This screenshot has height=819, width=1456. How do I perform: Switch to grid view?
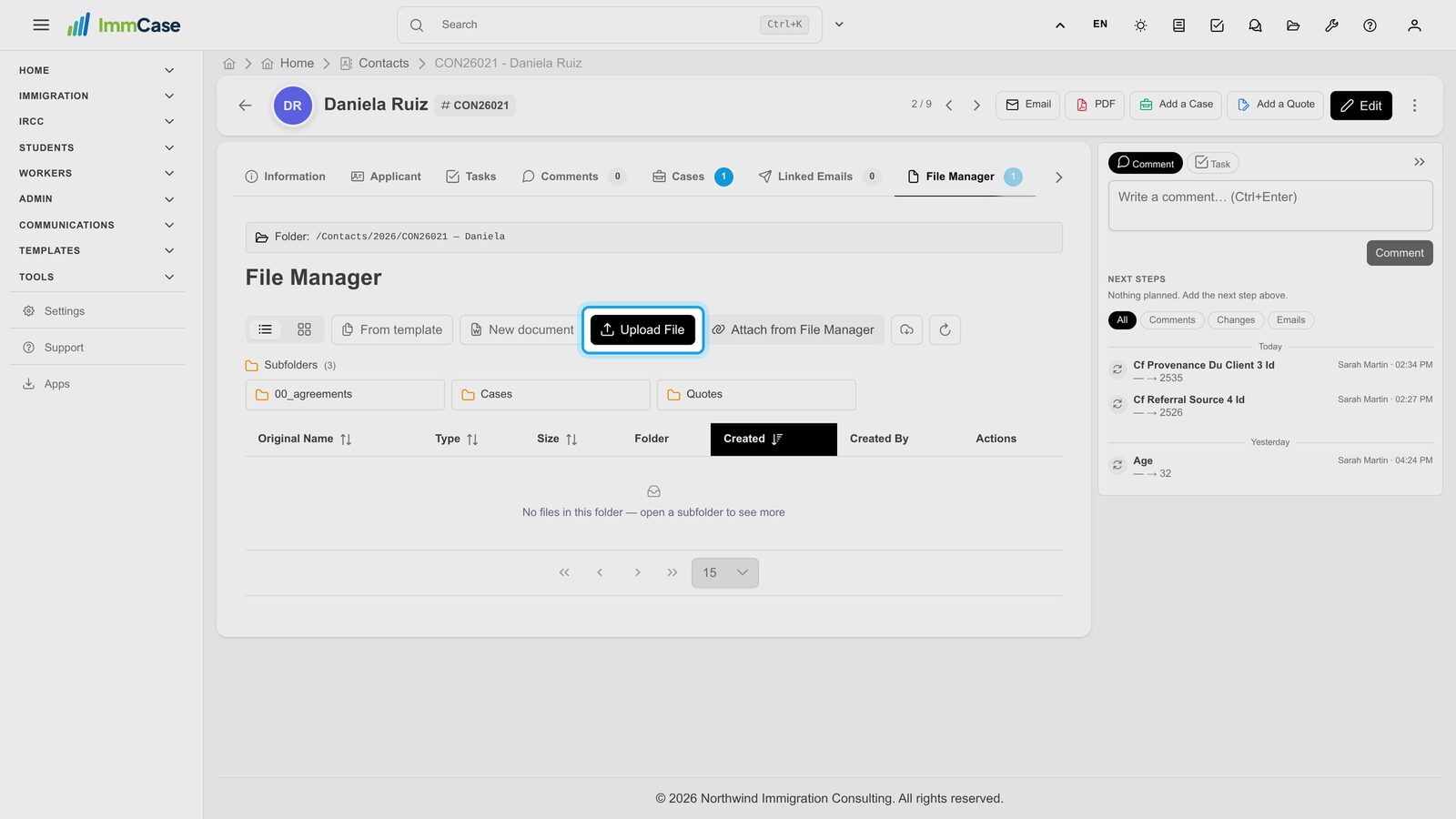click(x=304, y=329)
